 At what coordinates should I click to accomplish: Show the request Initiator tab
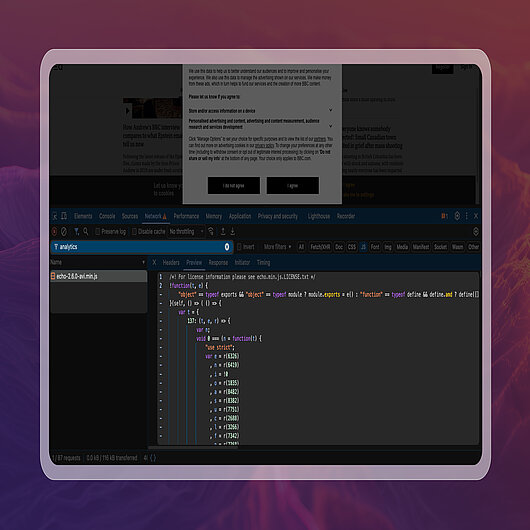tap(242, 262)
